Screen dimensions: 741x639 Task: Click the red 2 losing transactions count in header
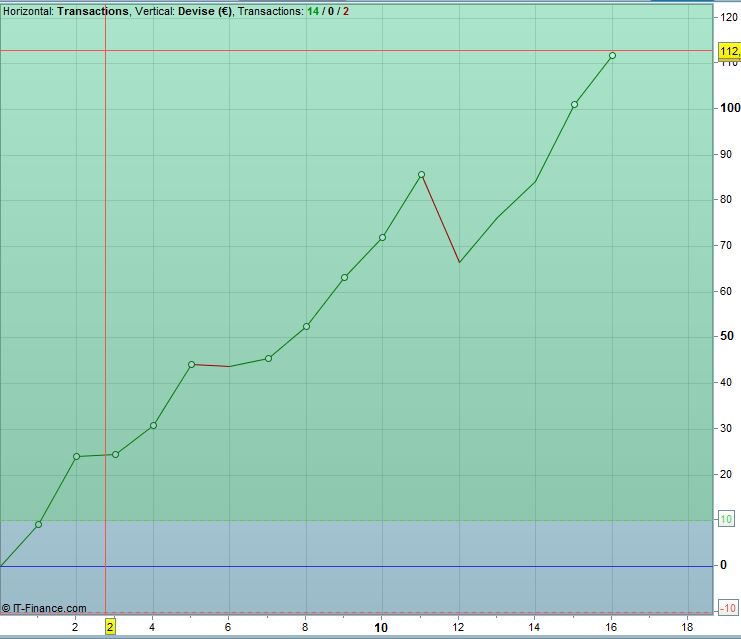point(346,11)
